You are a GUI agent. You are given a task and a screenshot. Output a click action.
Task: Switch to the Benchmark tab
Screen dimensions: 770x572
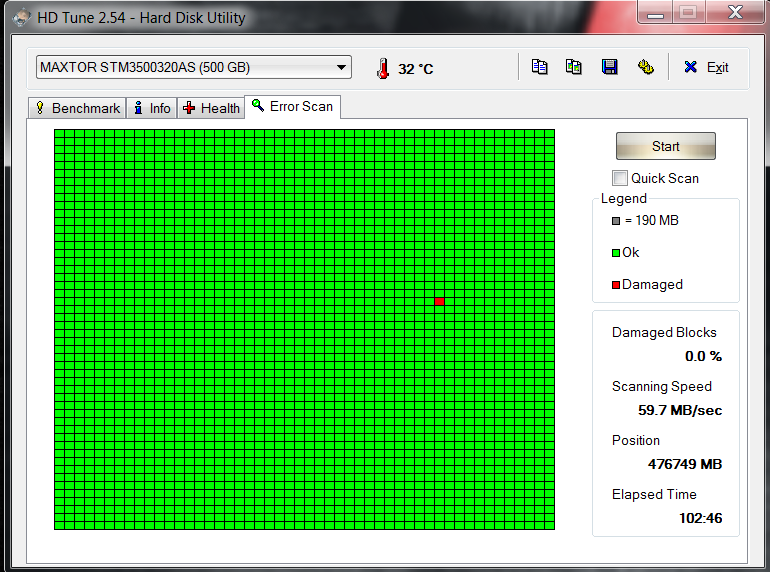77,108
